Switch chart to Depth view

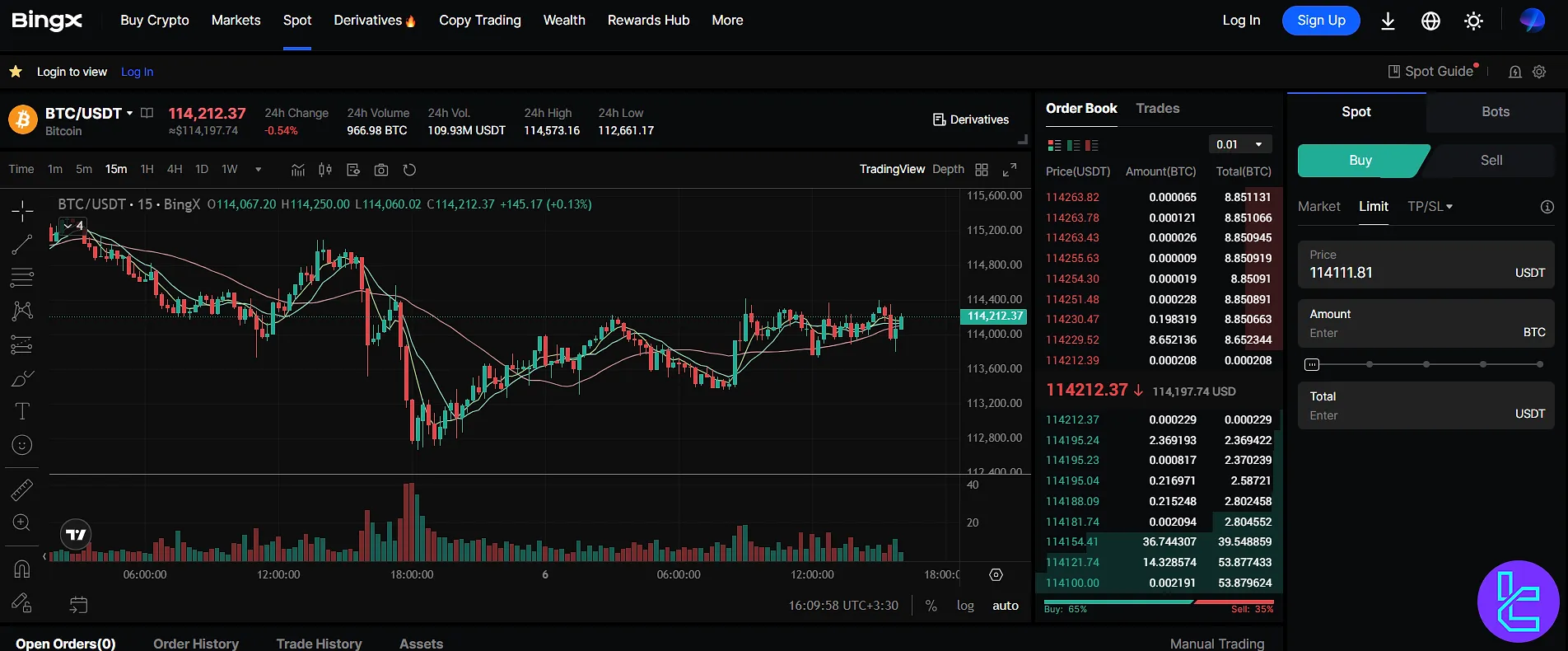click(x=948, y=169)
